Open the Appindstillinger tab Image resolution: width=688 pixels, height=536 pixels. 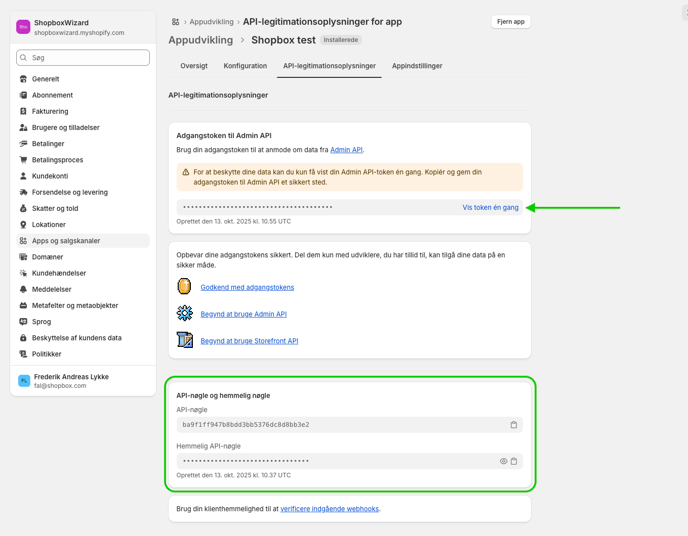coord(417,66)
